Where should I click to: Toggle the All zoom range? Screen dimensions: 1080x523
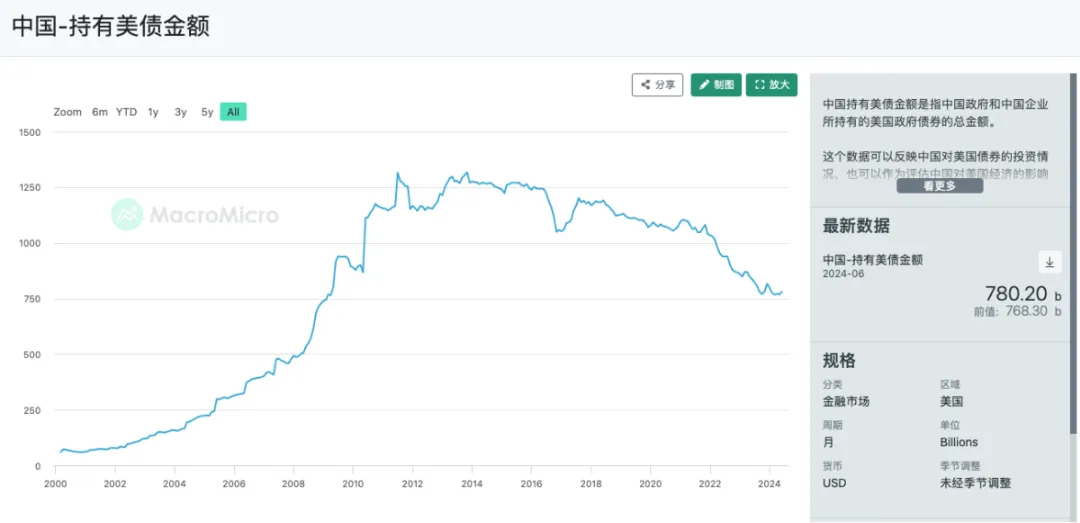click(233, 112)
